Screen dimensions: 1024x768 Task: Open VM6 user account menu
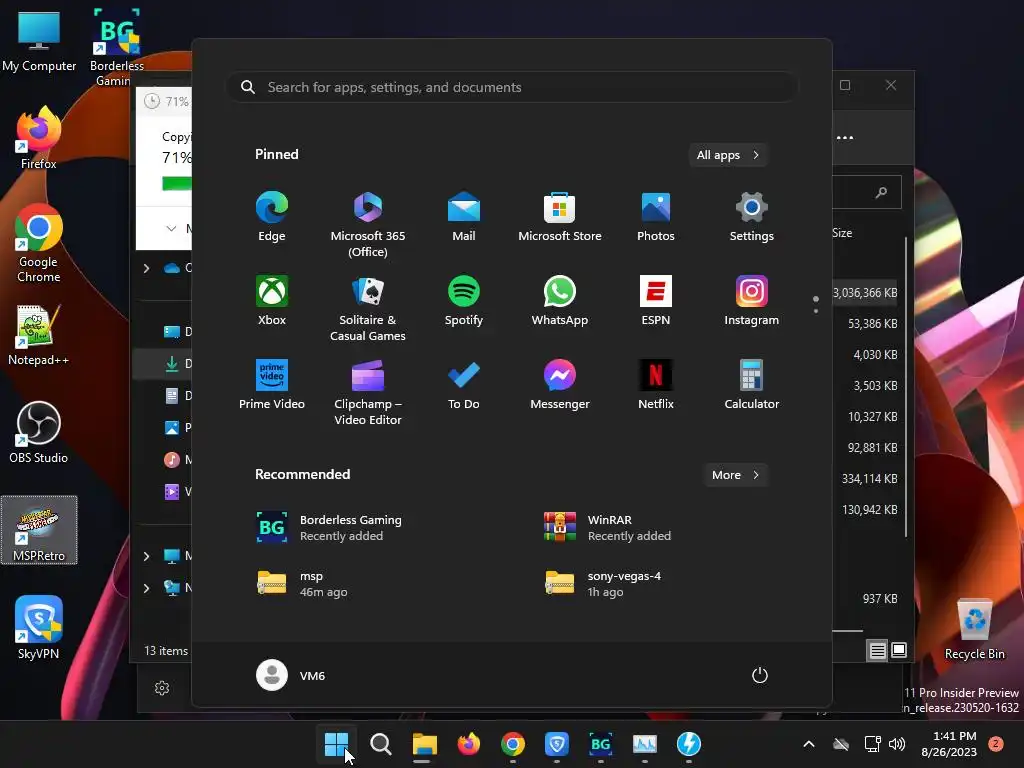pos(291,675)
